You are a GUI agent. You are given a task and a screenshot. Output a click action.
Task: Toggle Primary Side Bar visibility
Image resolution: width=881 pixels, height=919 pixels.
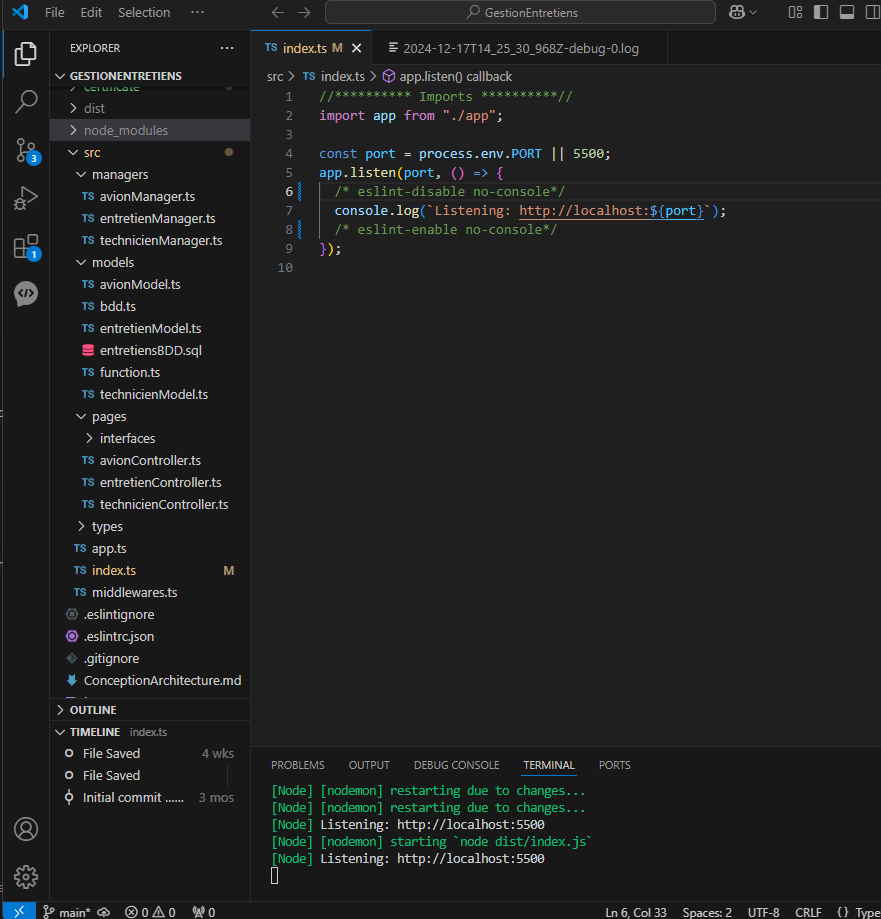tap(821, 12)
